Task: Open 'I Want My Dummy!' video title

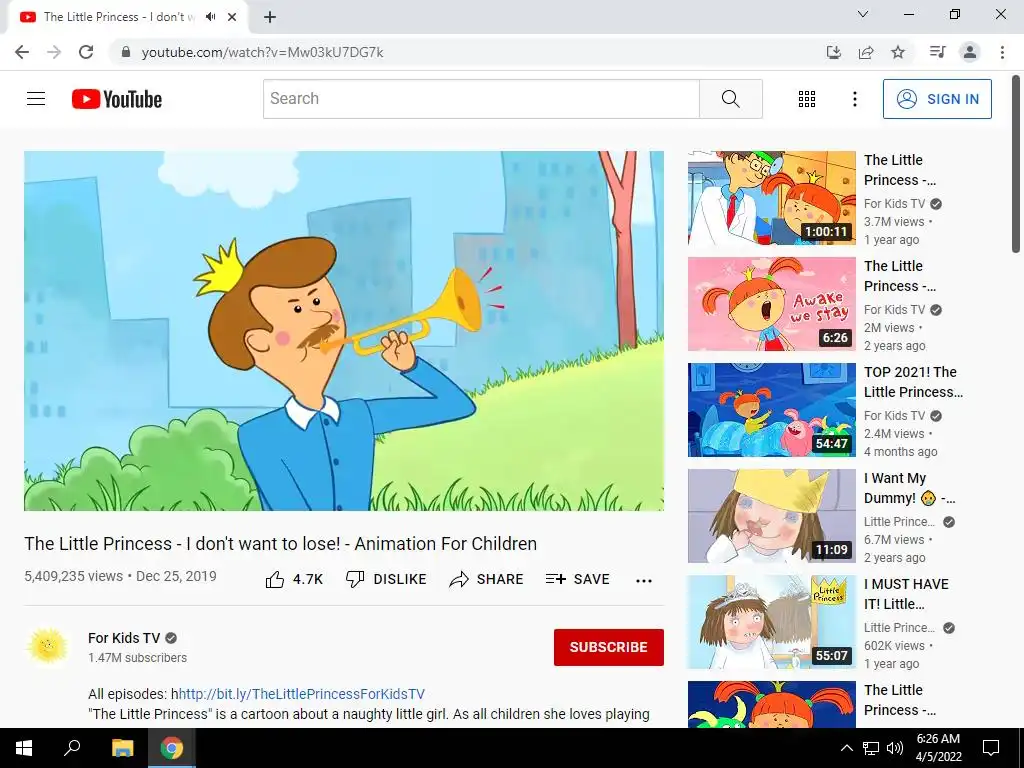Action: pyautogui.click(x=909, y=488)
